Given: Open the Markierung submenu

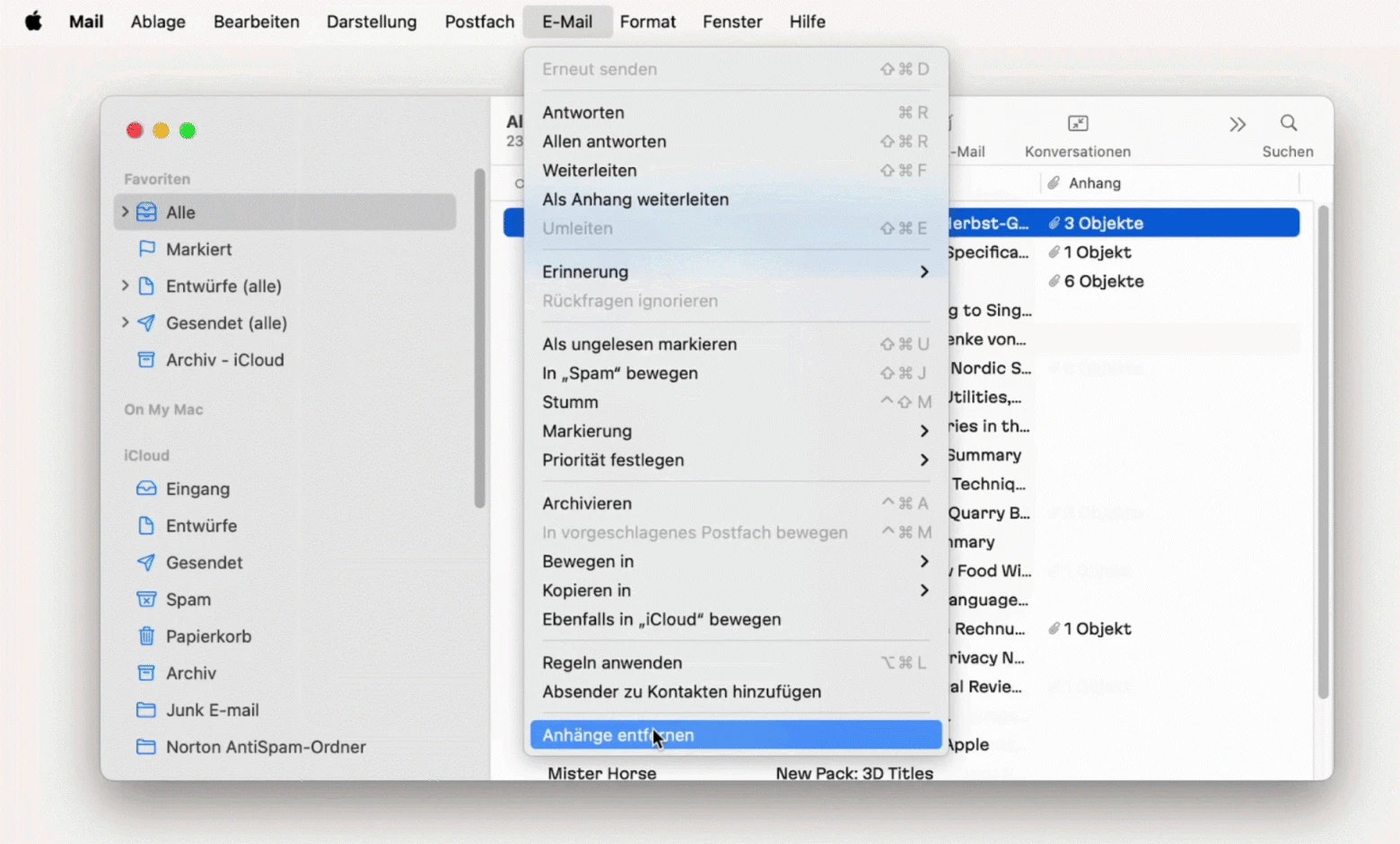Looking at the screenshot, I should click(x=736, y=431).
